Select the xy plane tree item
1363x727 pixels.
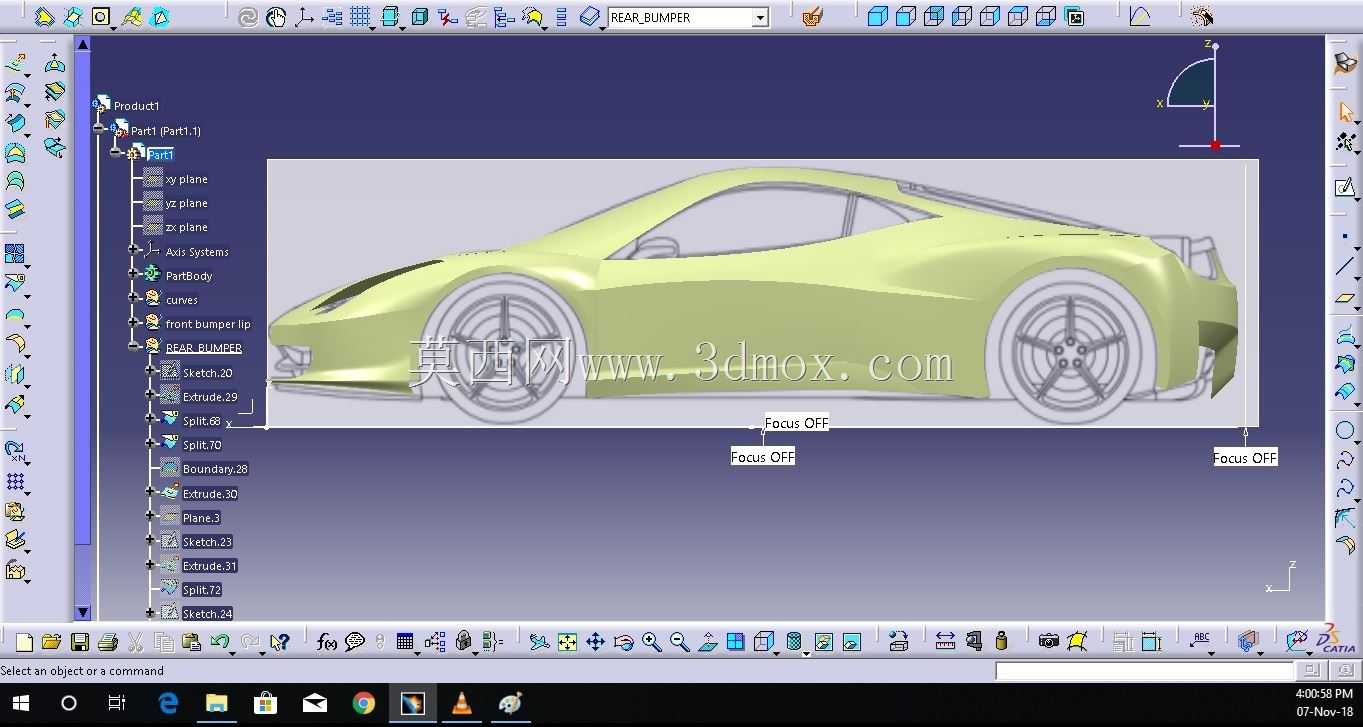tap(187, 179)
